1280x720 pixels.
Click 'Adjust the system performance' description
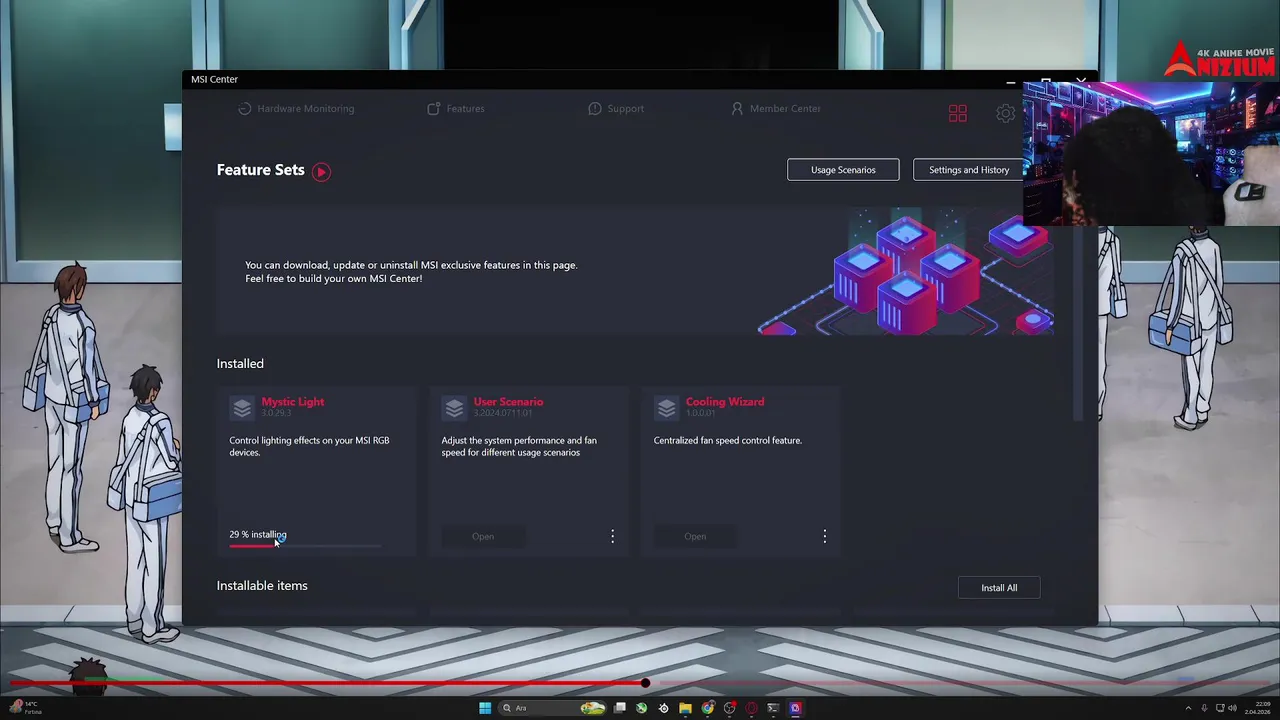pyautogui.click(x=519, y=446)
